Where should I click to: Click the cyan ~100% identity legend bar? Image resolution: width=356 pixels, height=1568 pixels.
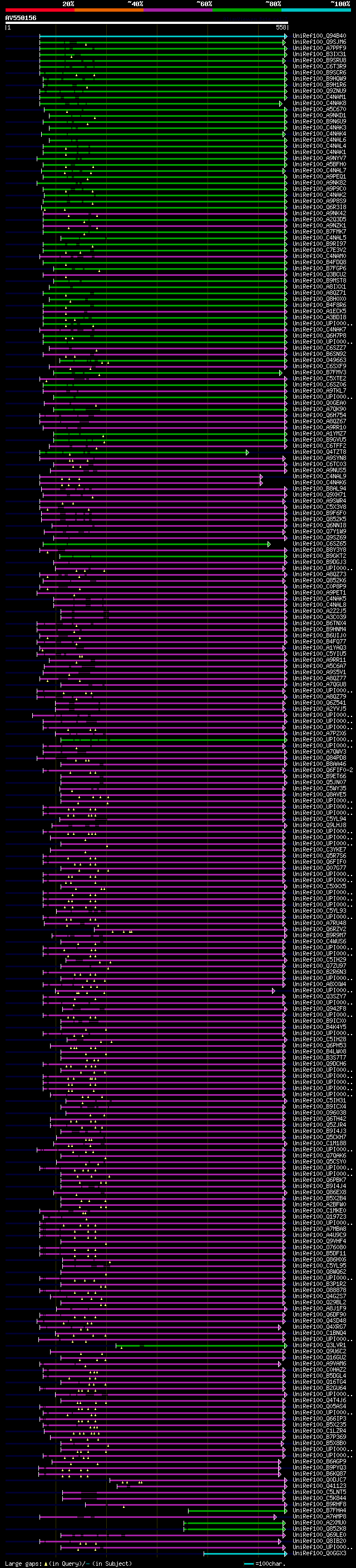[317, 10]
